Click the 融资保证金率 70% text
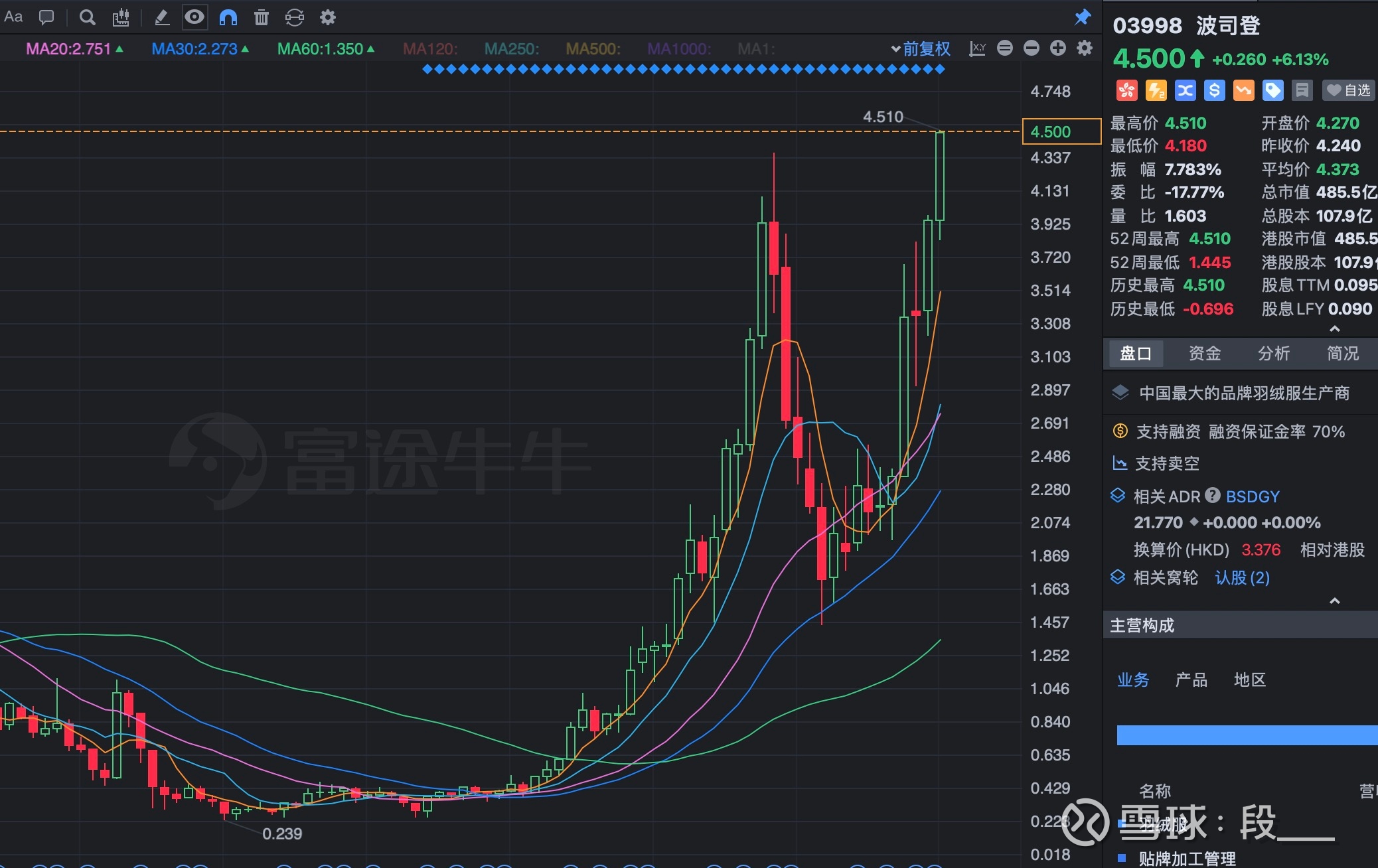The image size is (1378, 868). 1277,431
